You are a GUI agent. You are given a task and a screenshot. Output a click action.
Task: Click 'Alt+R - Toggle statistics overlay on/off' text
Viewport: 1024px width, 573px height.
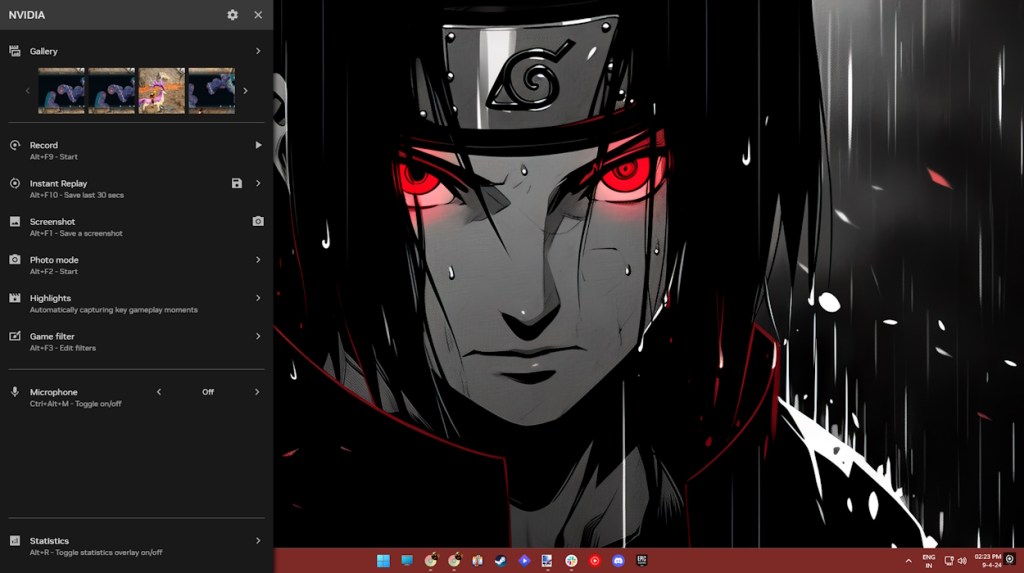[x=96, y=552]
